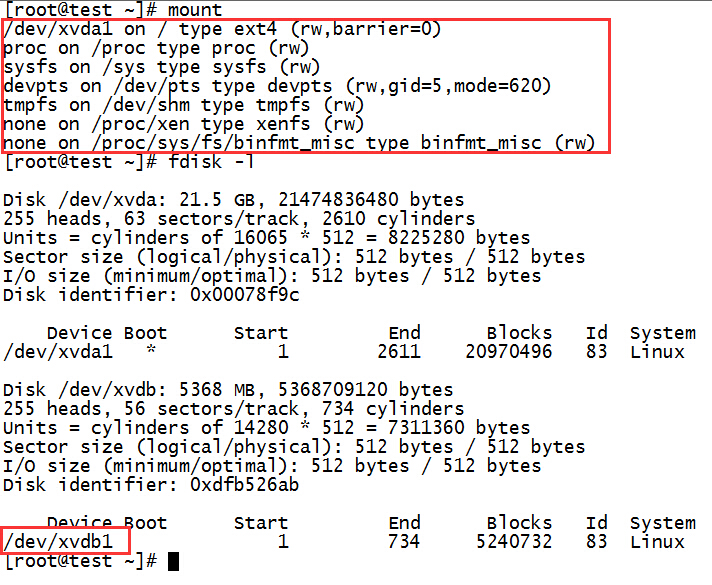Image resolution: width=712 pixels, height=585 pixels.
Task: Click the block count 20970496
Action: point(508,352)
